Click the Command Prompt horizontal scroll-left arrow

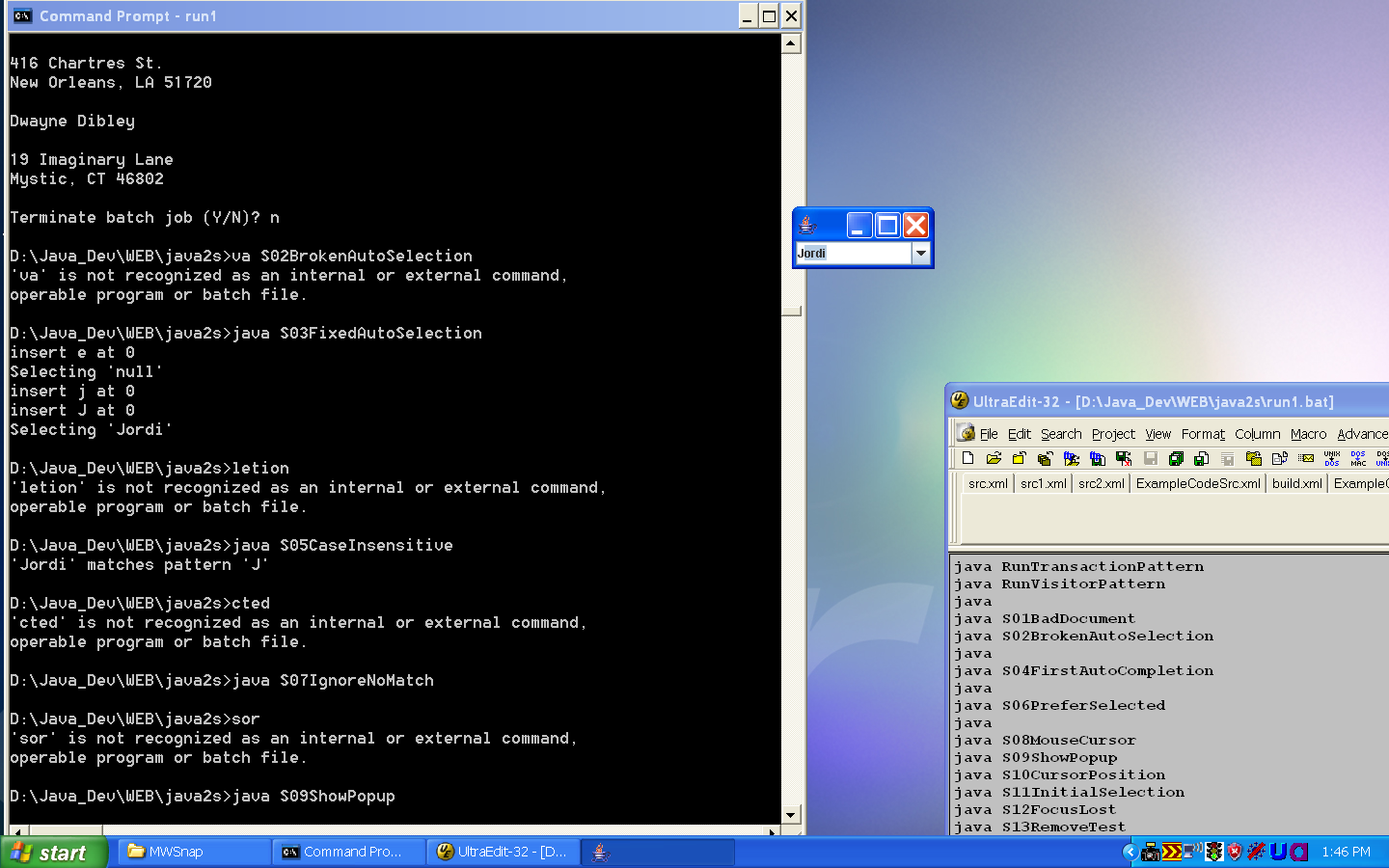point(17,830)
